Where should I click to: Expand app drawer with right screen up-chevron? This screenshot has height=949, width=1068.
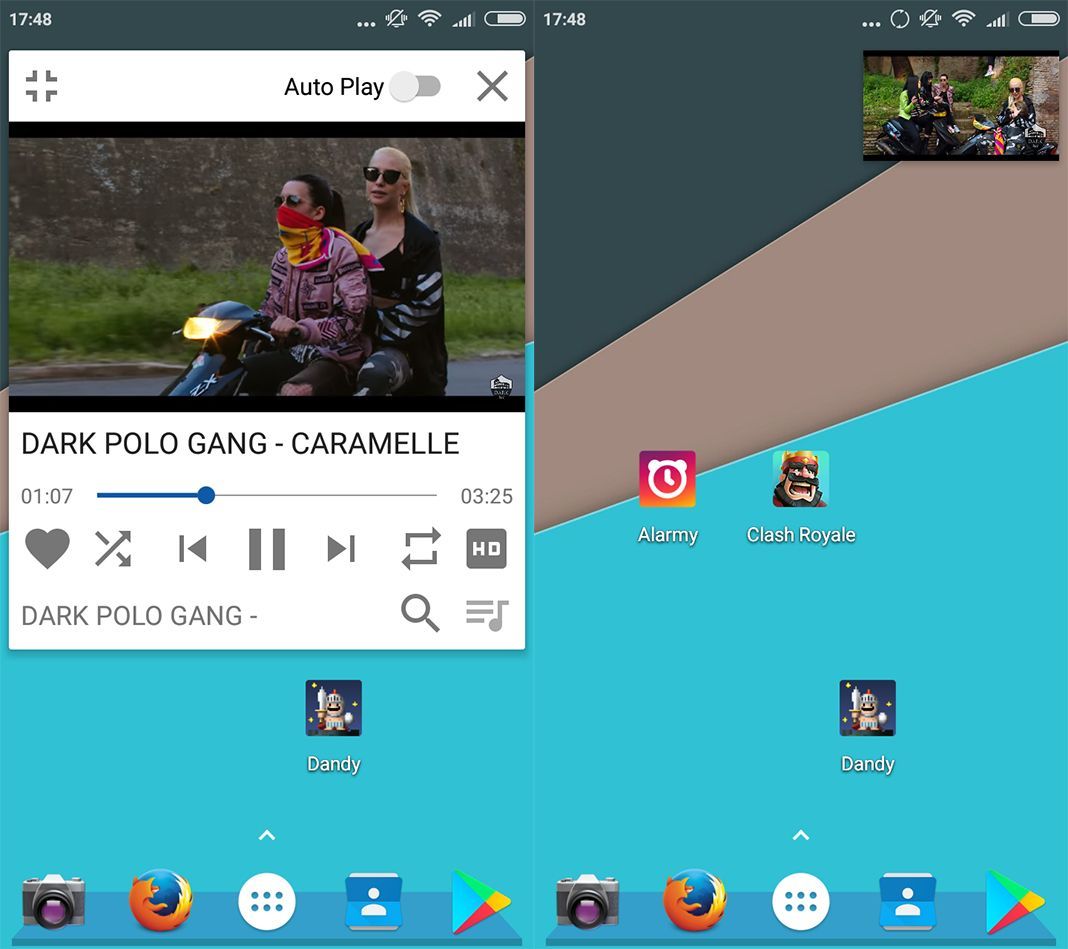click(800, 835)
